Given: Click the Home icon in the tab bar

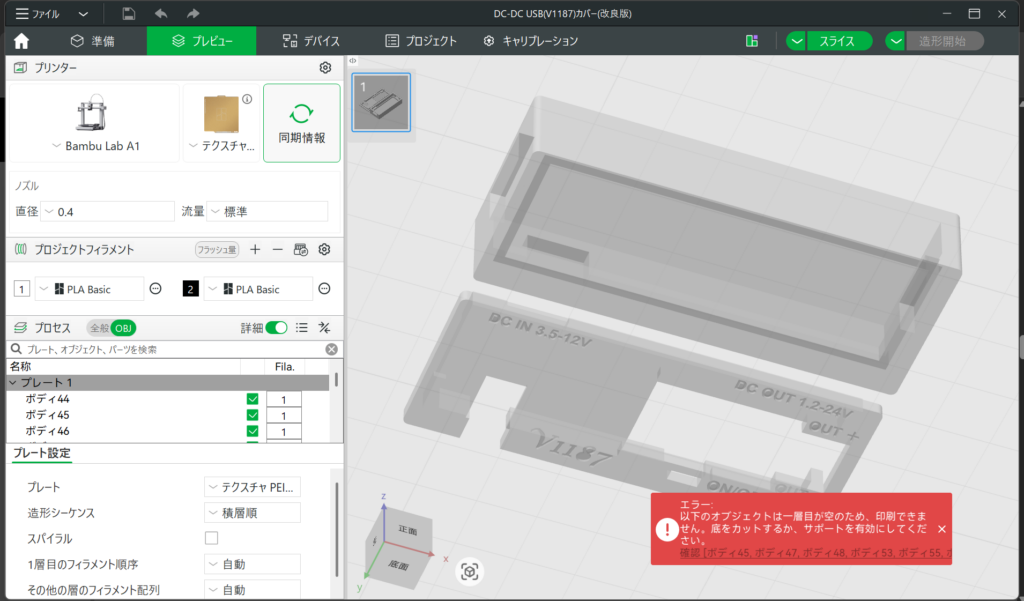Looking at the screenshot, I should [x=21, y=41].
